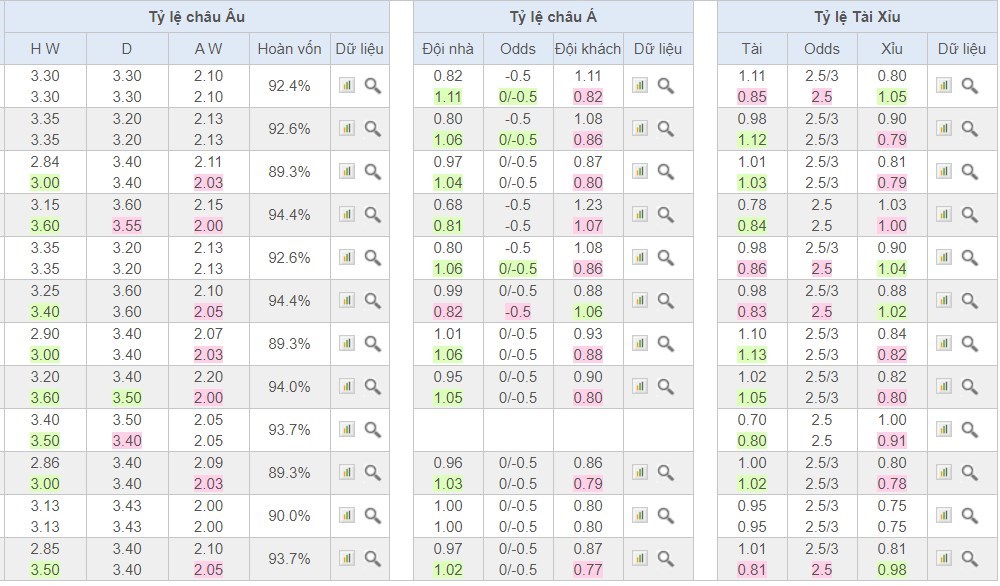Open chart icon in Tài Xỉu row with 1.13
The height and width of the screenshot is (586, 1000).
coord(944,344)
